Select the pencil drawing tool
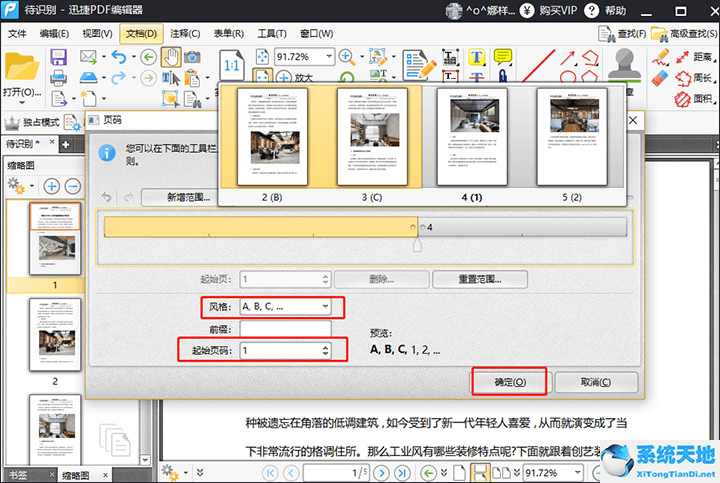Image resolution: width=720 pixels, height=483 pixels. [x=660, y=57]
